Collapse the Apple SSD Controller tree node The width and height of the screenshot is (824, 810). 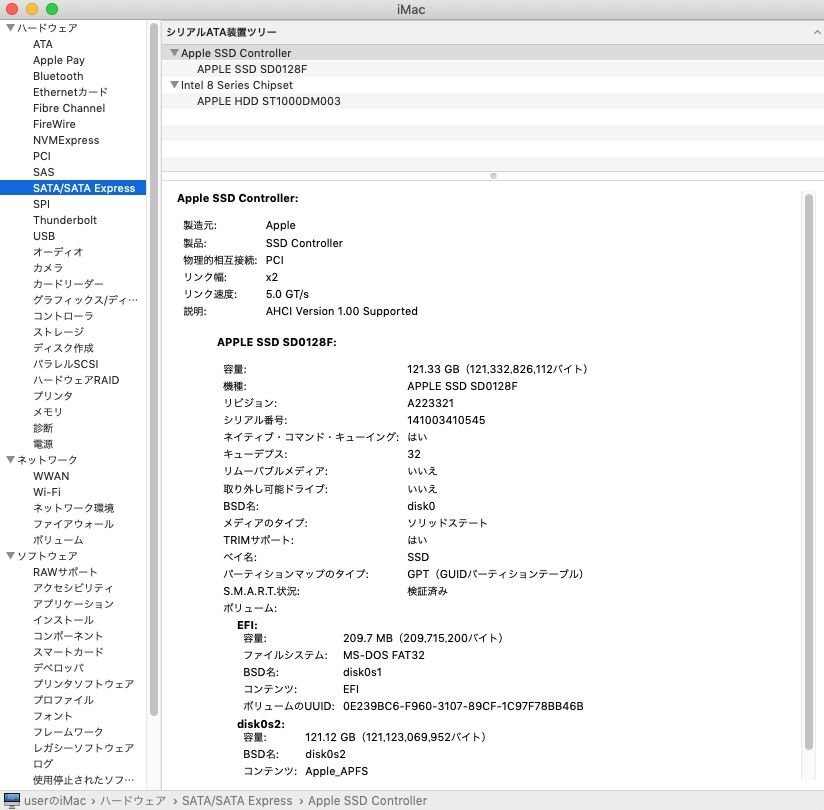[174, 53]
